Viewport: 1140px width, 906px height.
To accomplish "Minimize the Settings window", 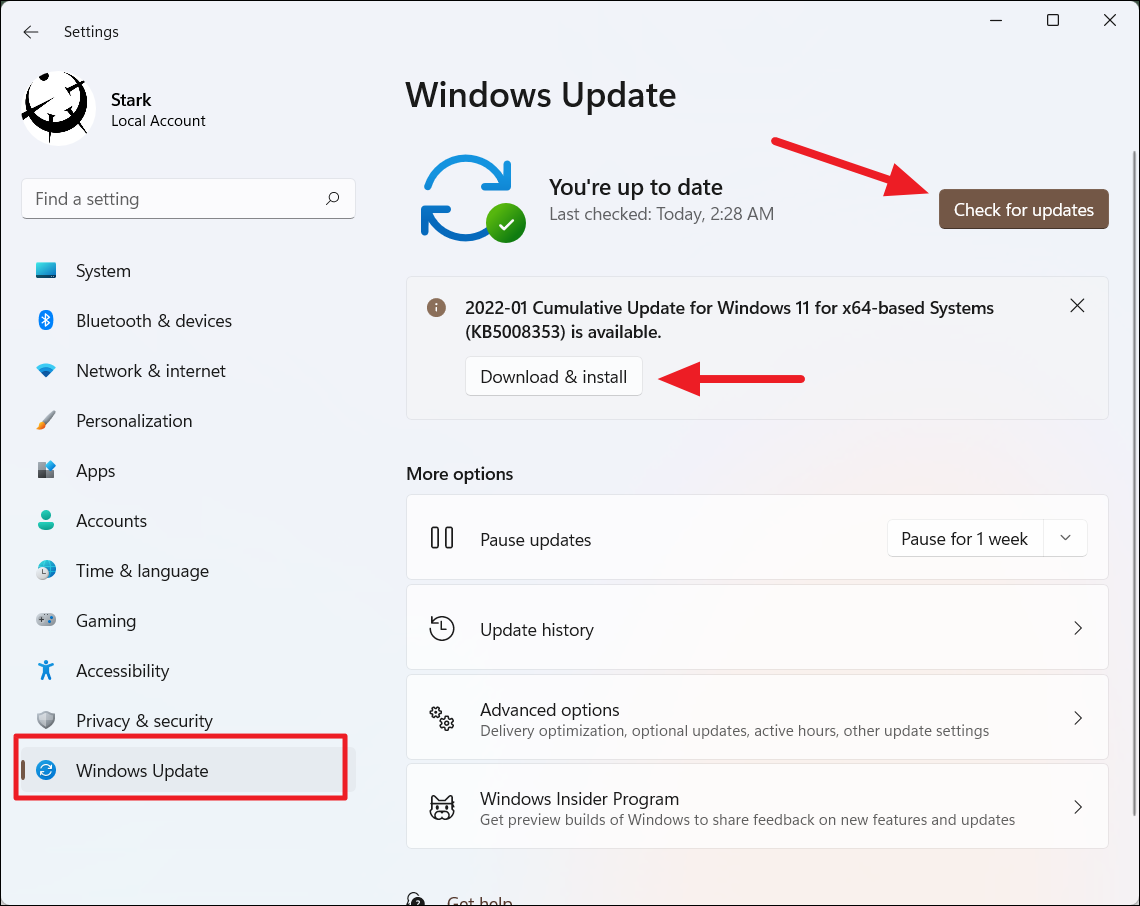I will 996,20.
